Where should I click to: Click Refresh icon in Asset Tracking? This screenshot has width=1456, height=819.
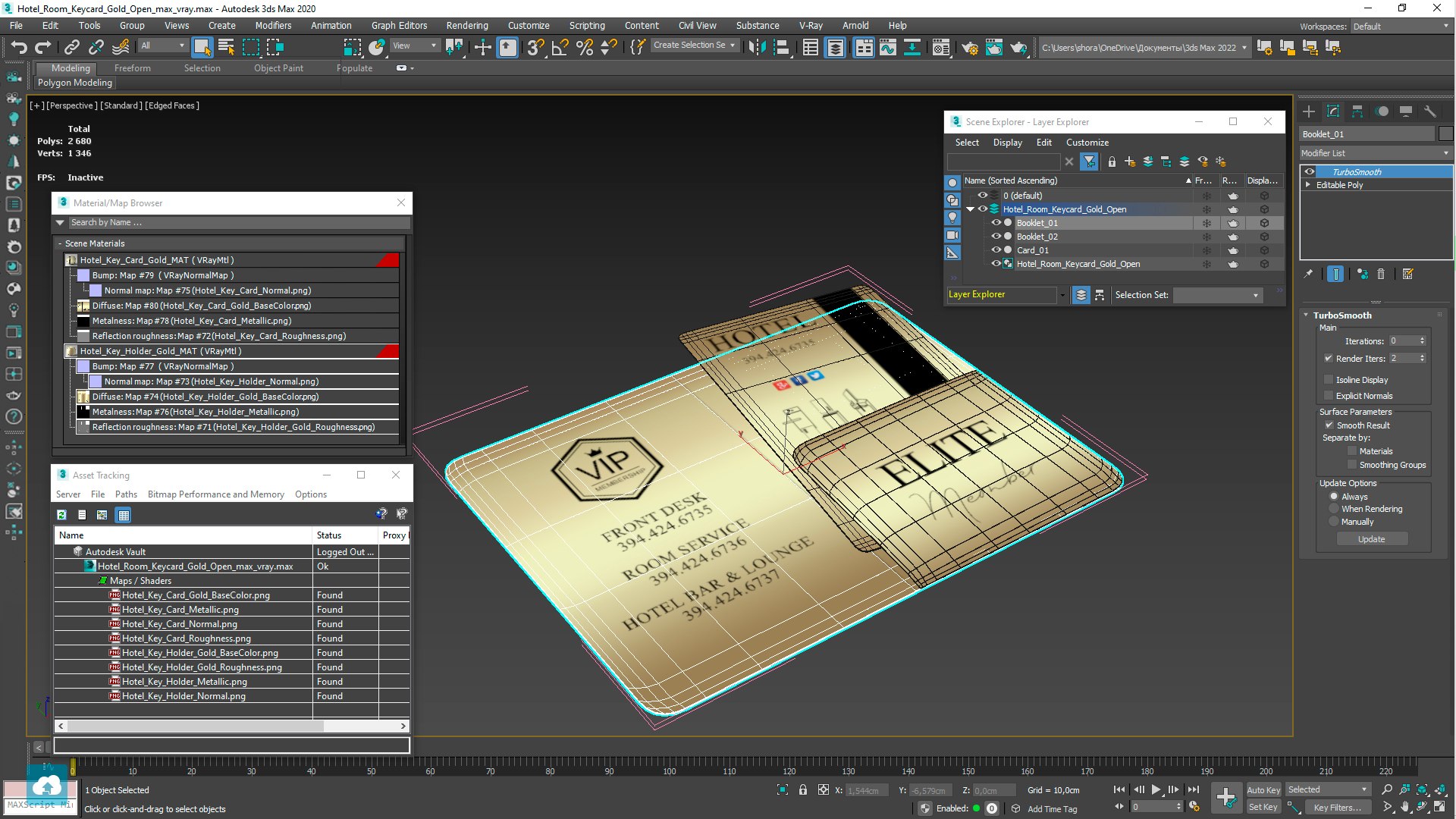[62, 515]
